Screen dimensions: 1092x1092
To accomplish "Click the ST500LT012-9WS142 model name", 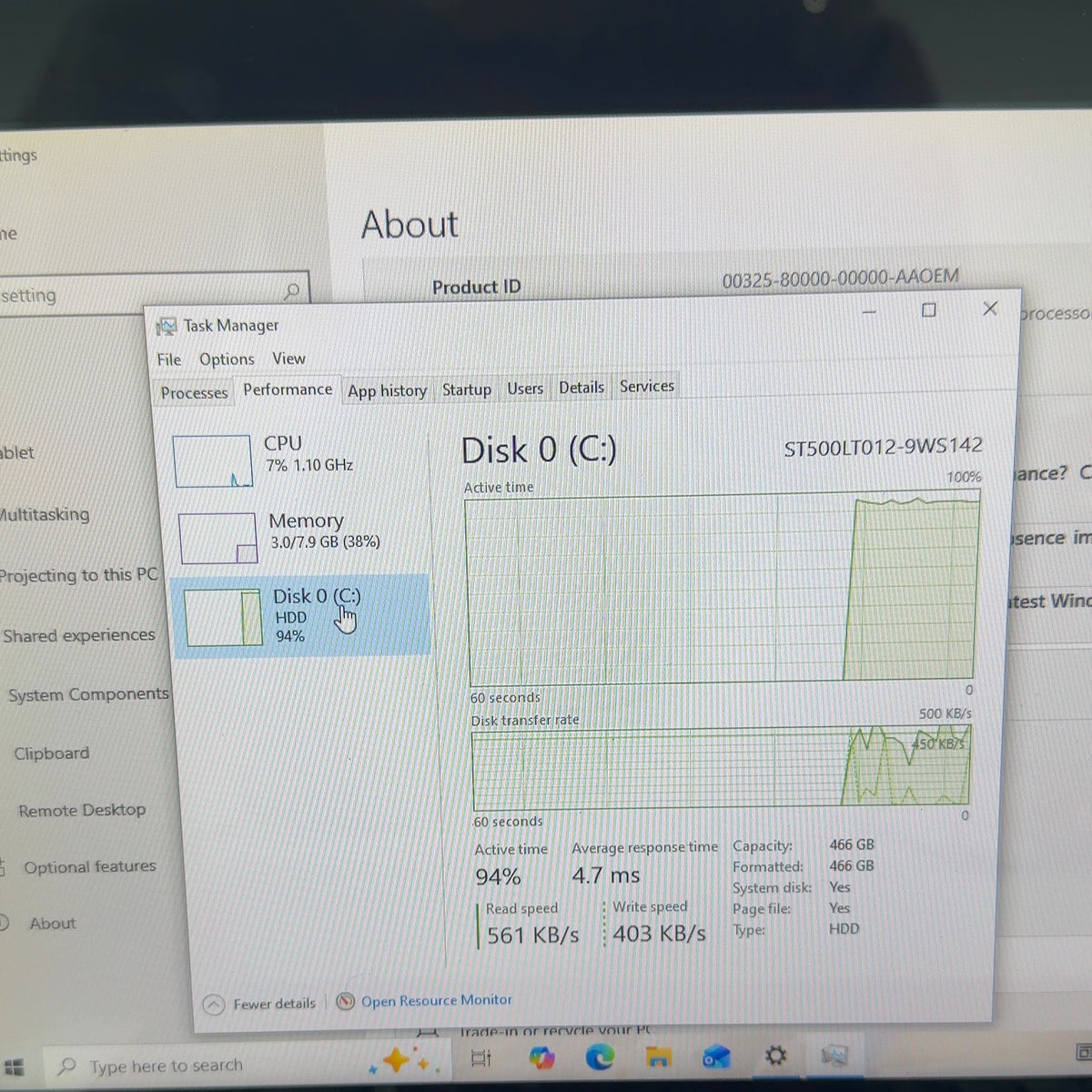I will coord(883,446).
